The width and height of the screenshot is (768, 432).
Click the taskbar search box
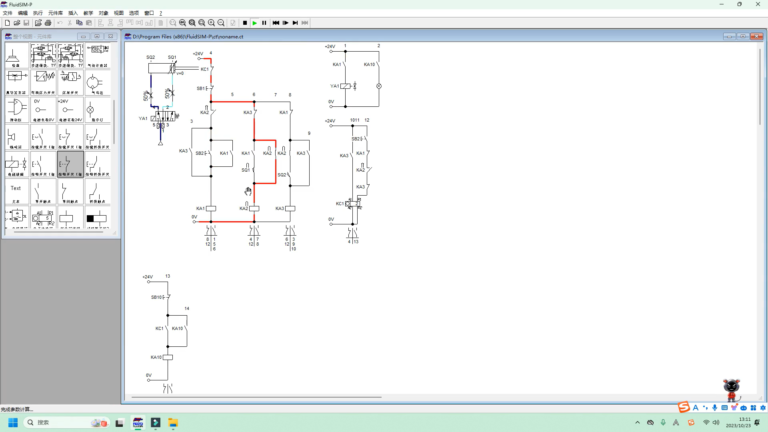(x=66, y=422)
